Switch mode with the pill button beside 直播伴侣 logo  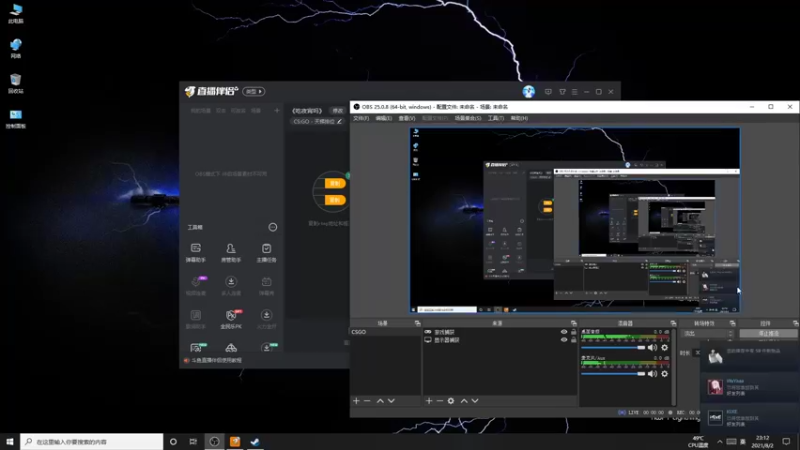(254, 91)
